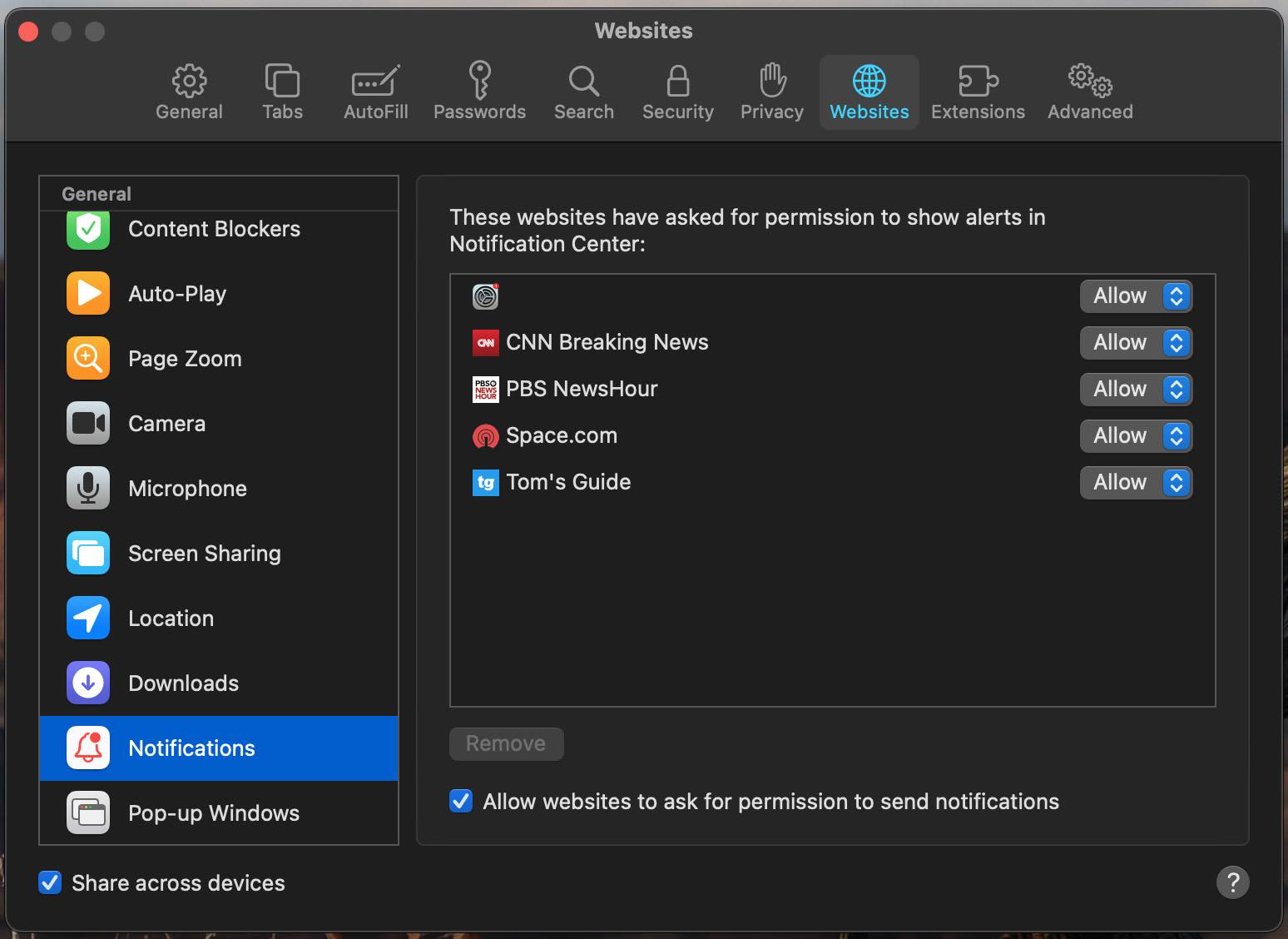Click the Auto-Play sidebar icon
This screenshot has width=1288, height=939.
click(x=87, y=294)
